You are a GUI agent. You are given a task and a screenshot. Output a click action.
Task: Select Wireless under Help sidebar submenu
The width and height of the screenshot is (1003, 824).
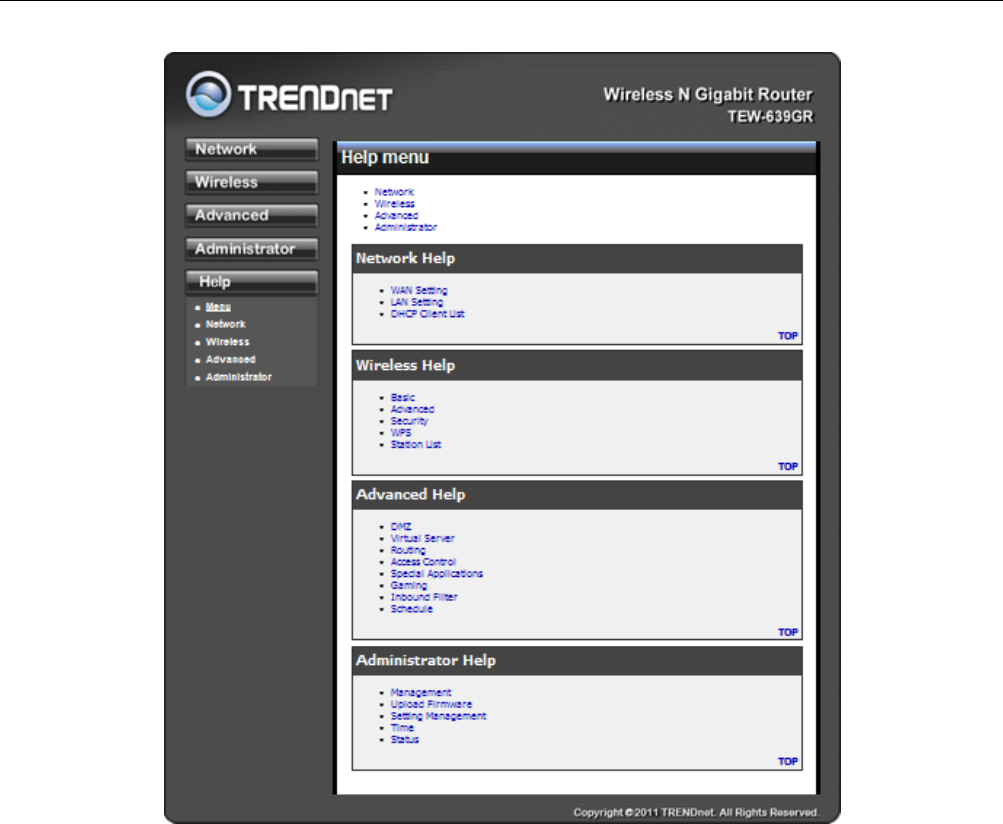click(x=228, y=342)
